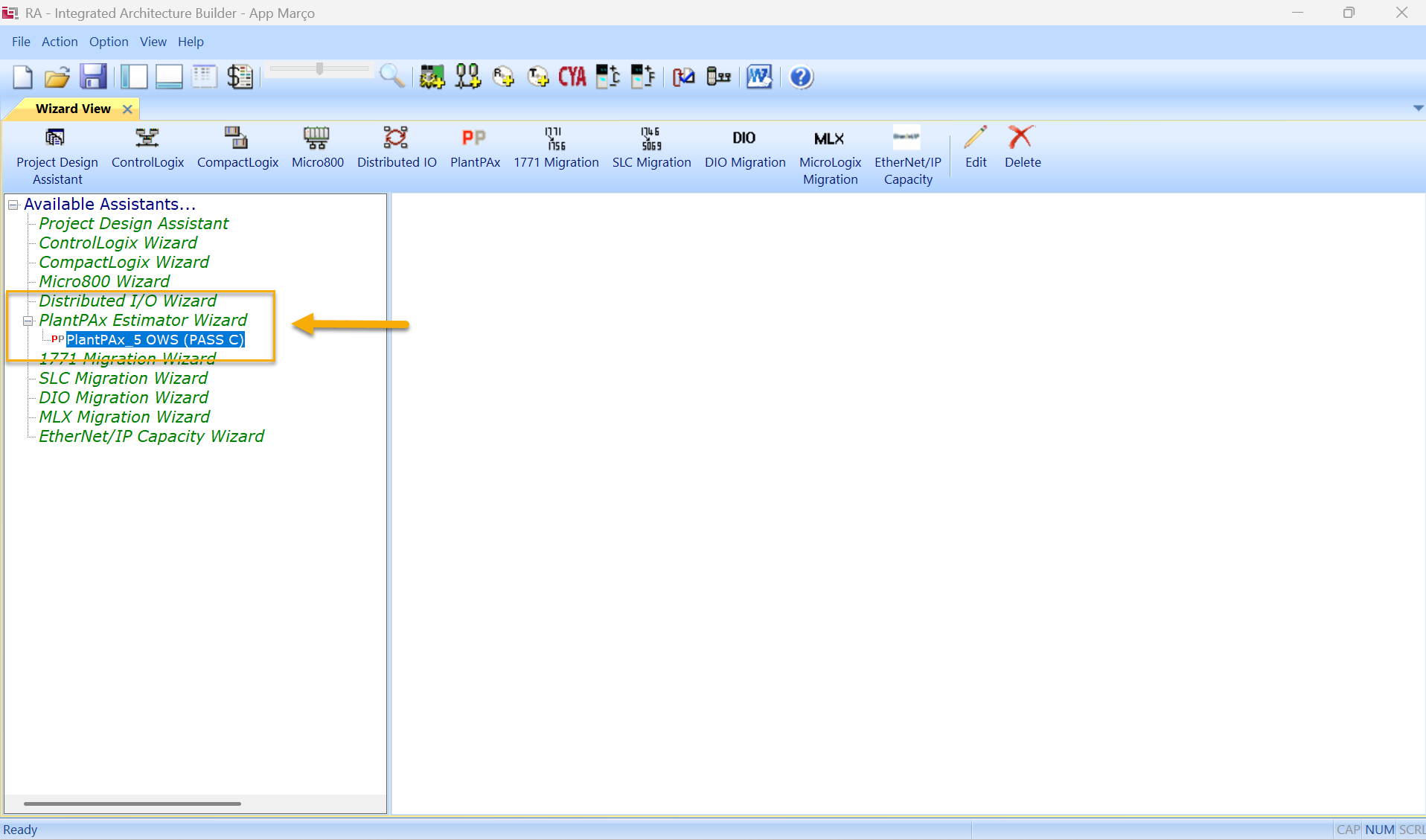Launch the SLC Migration toolbar button

pyautogui.click(x=651, y=149)
